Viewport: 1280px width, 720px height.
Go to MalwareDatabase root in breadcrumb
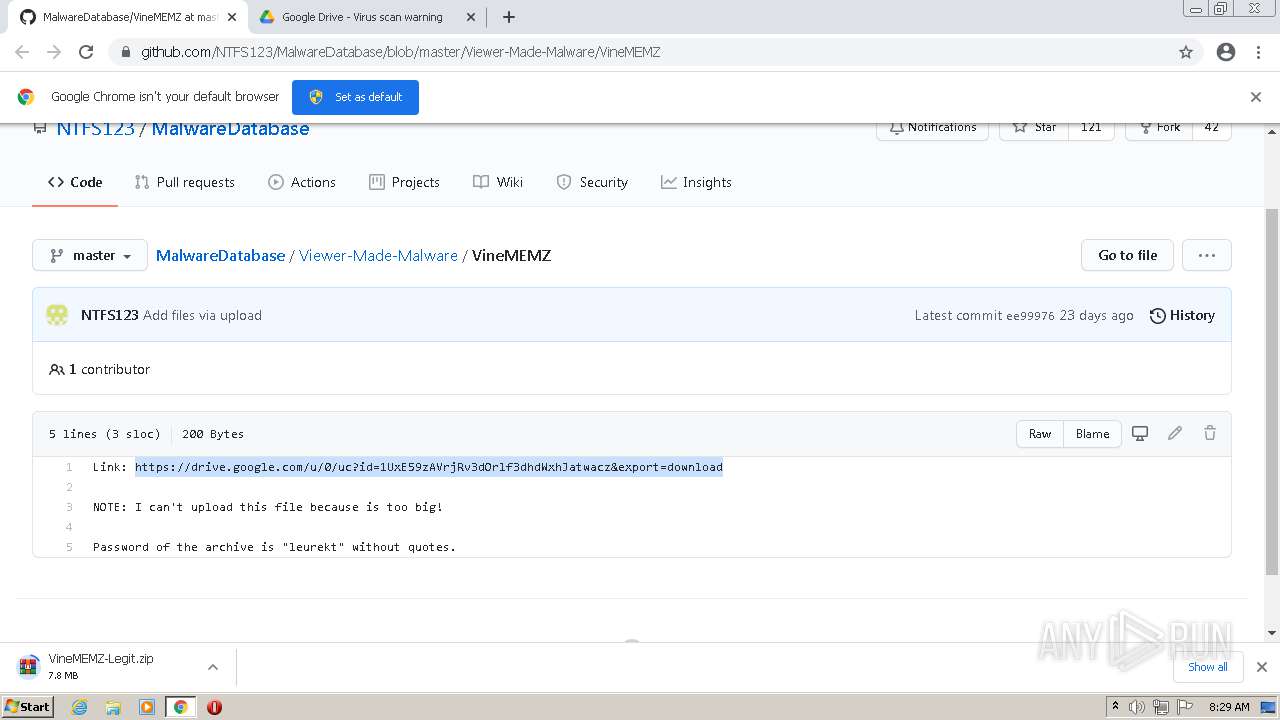click(x=220, y=255)
